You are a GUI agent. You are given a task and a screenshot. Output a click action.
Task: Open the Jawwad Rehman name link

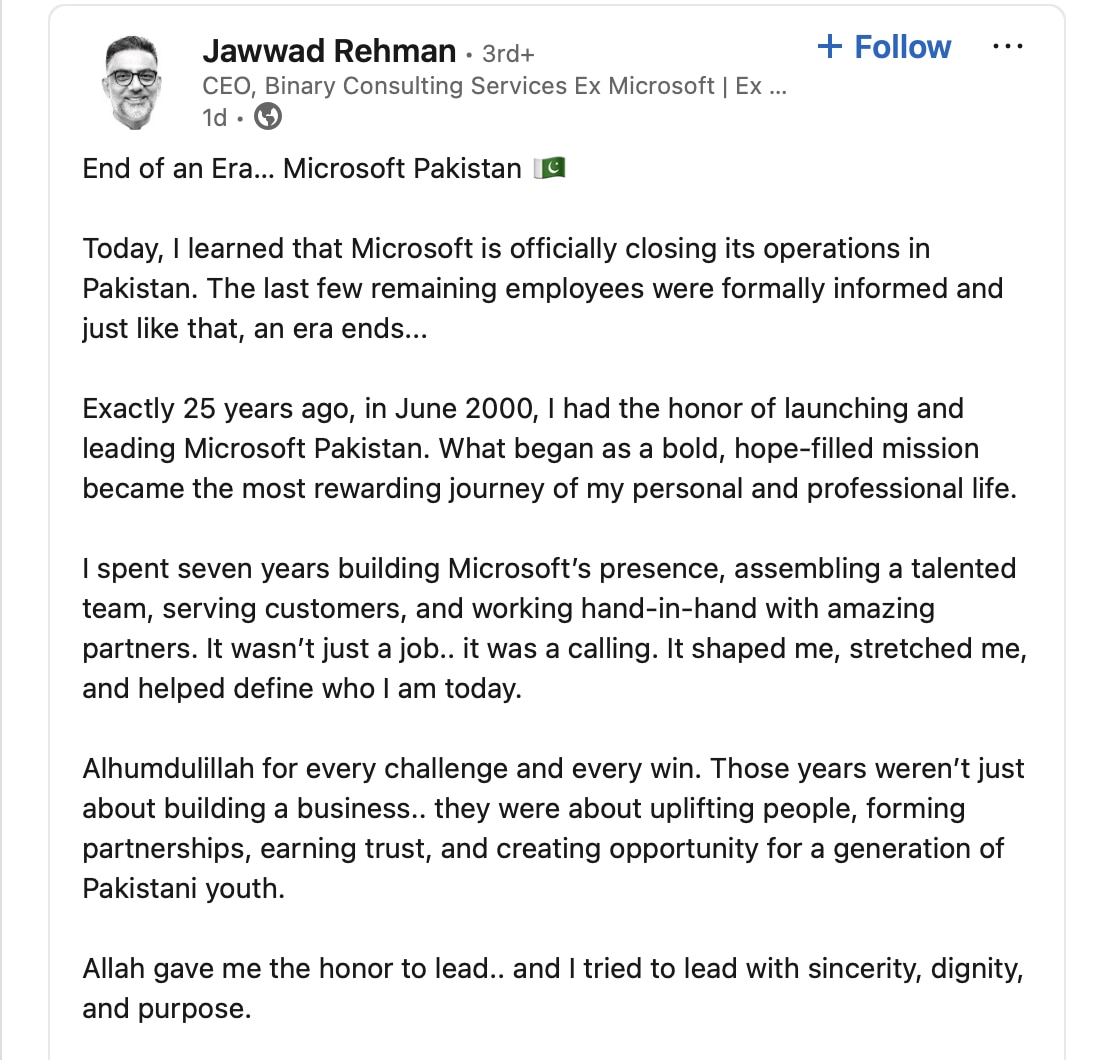point(329,51)
